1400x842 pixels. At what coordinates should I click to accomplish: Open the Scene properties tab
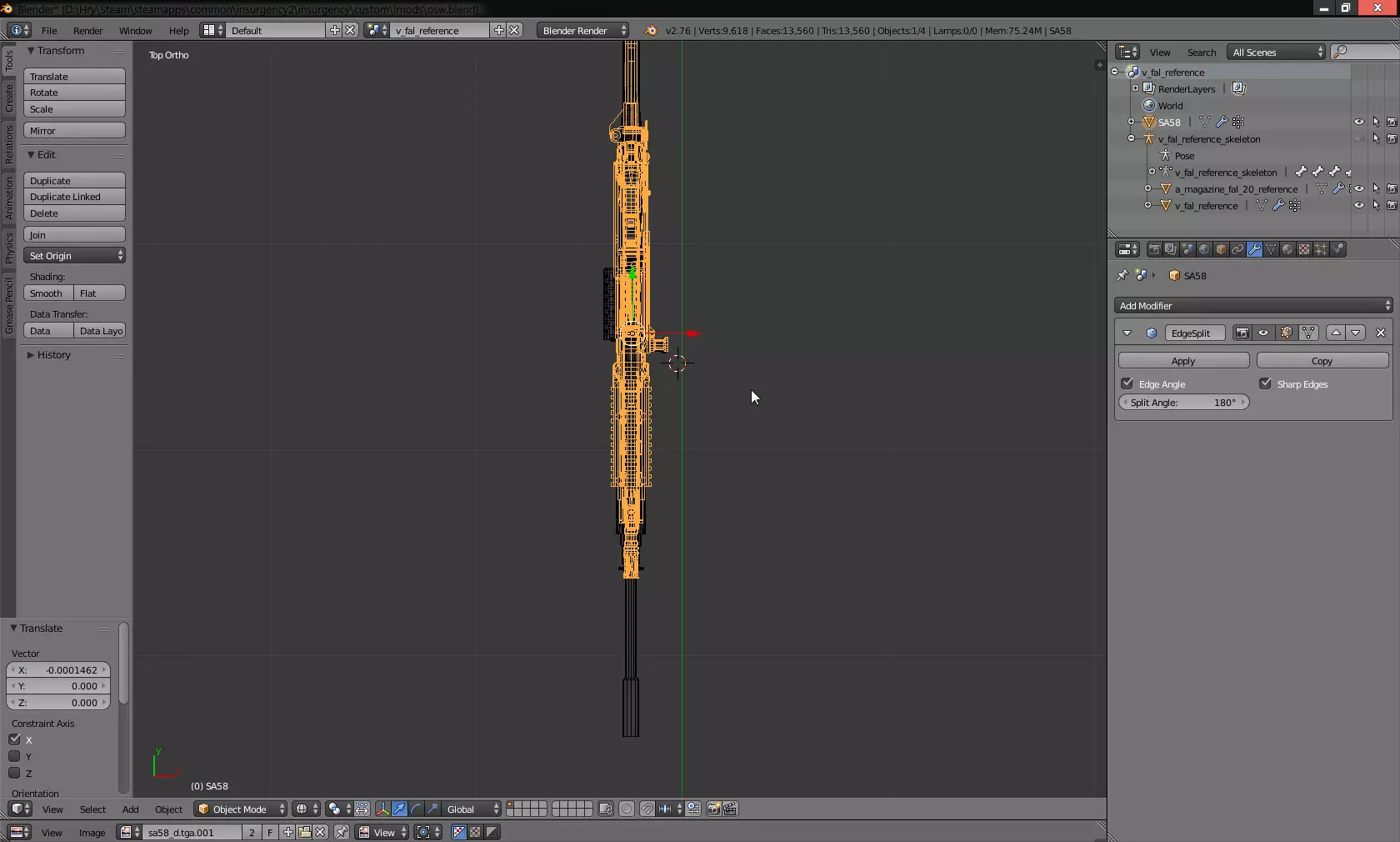[1187, 249]
